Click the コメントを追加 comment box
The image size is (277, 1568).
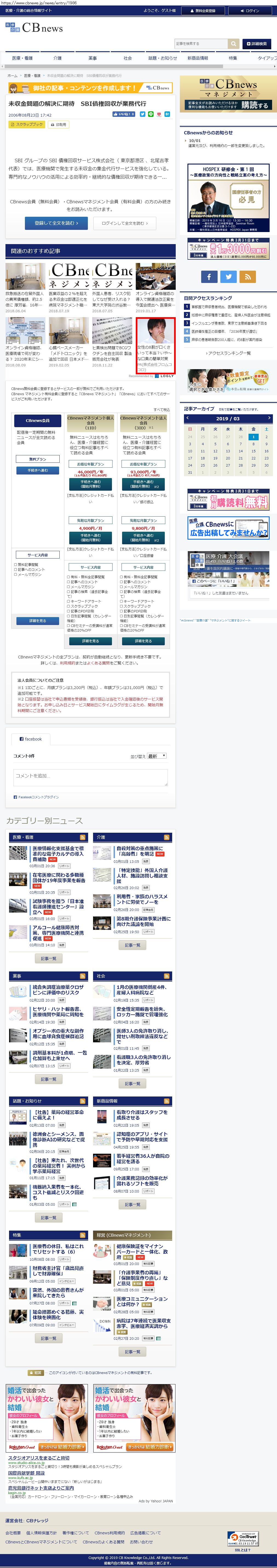90,777
